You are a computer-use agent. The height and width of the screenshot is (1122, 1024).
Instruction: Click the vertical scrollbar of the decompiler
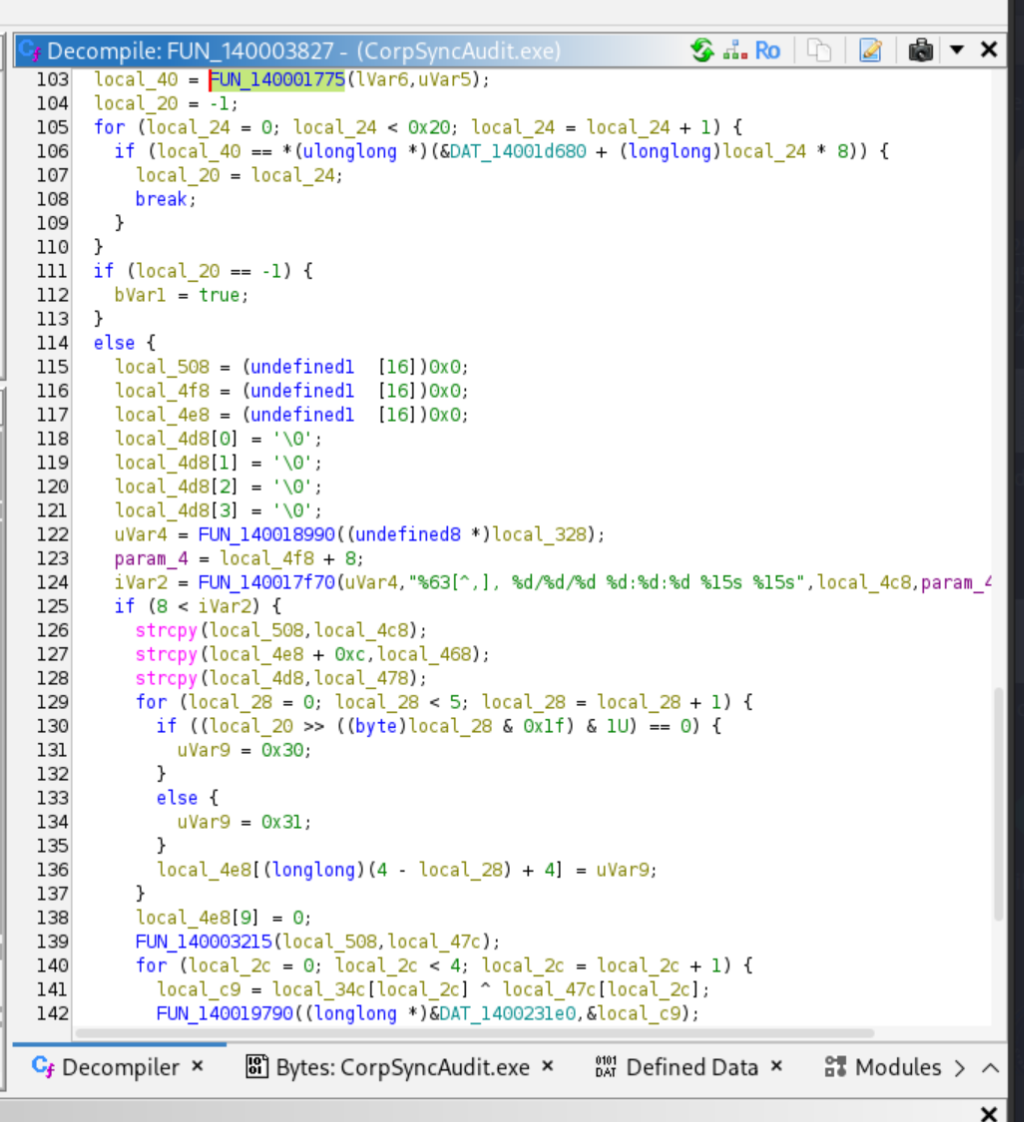point(999,803)
